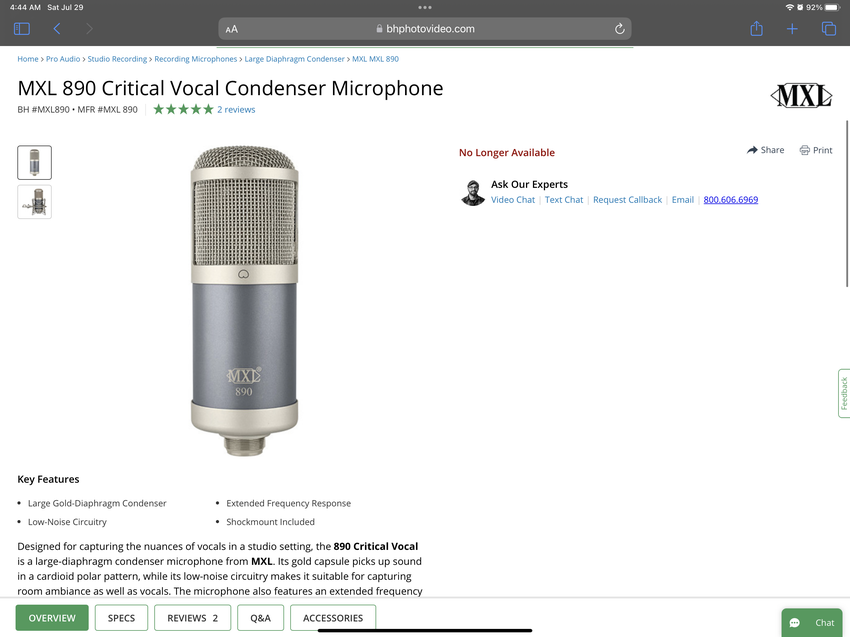Open the AA text size menu

click(231, 28)
